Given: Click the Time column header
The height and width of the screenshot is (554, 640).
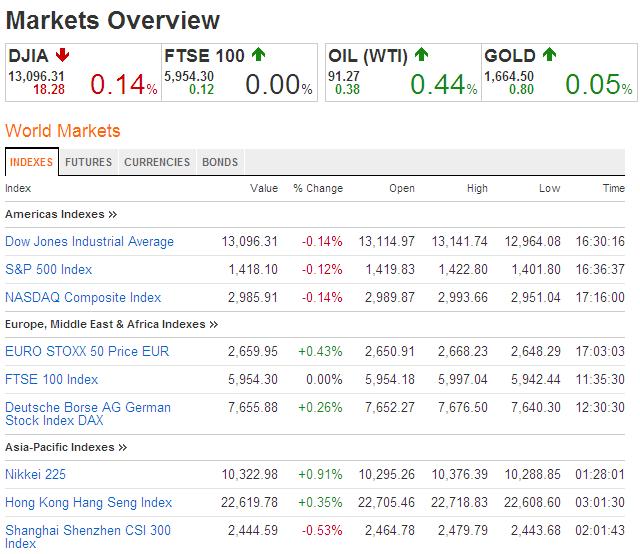Looking at the screenshot, I should point(614,188).
